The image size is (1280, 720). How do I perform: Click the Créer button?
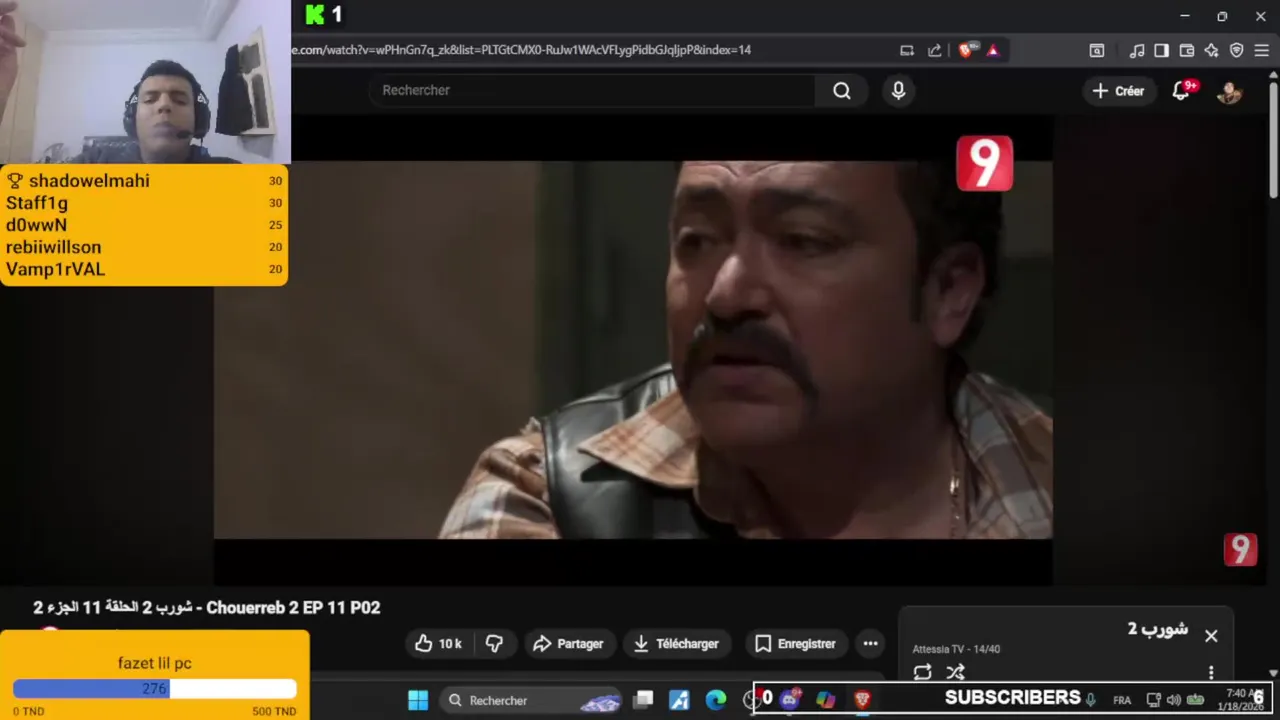[1118, 91]
